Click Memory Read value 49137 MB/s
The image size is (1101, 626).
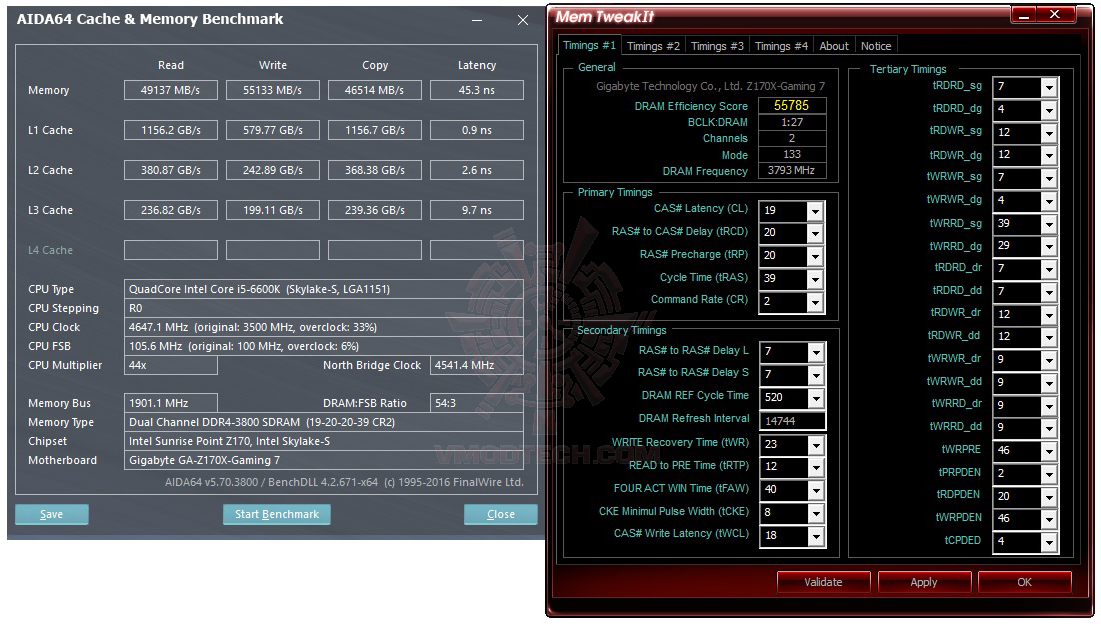point(171,91)
